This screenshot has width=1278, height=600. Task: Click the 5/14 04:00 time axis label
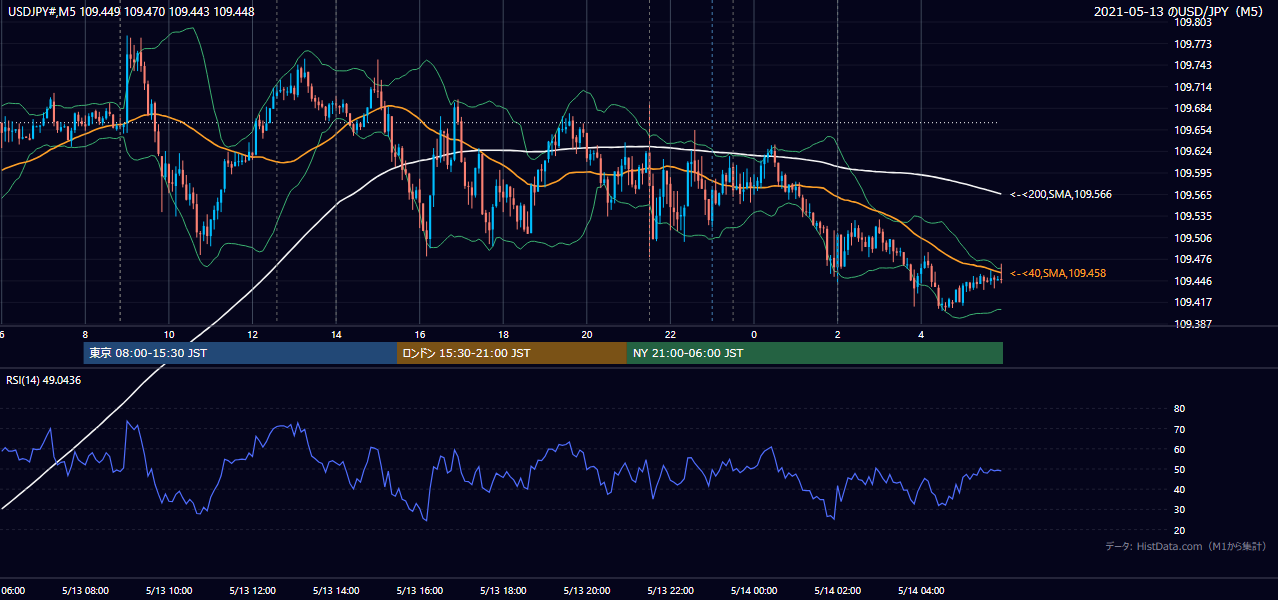pyautogui.click(x=921, y=590)
